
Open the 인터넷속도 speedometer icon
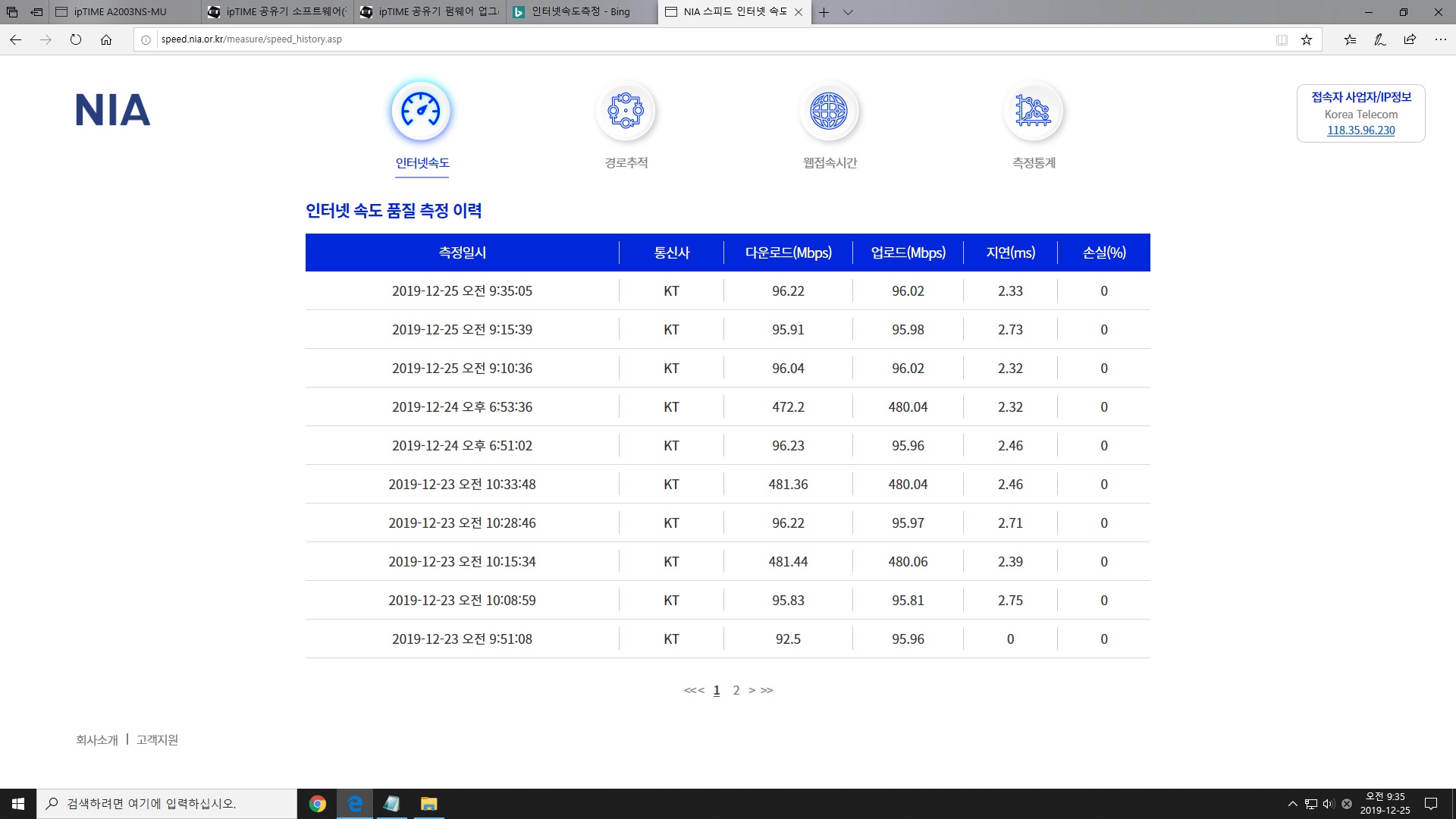point(421,111)
